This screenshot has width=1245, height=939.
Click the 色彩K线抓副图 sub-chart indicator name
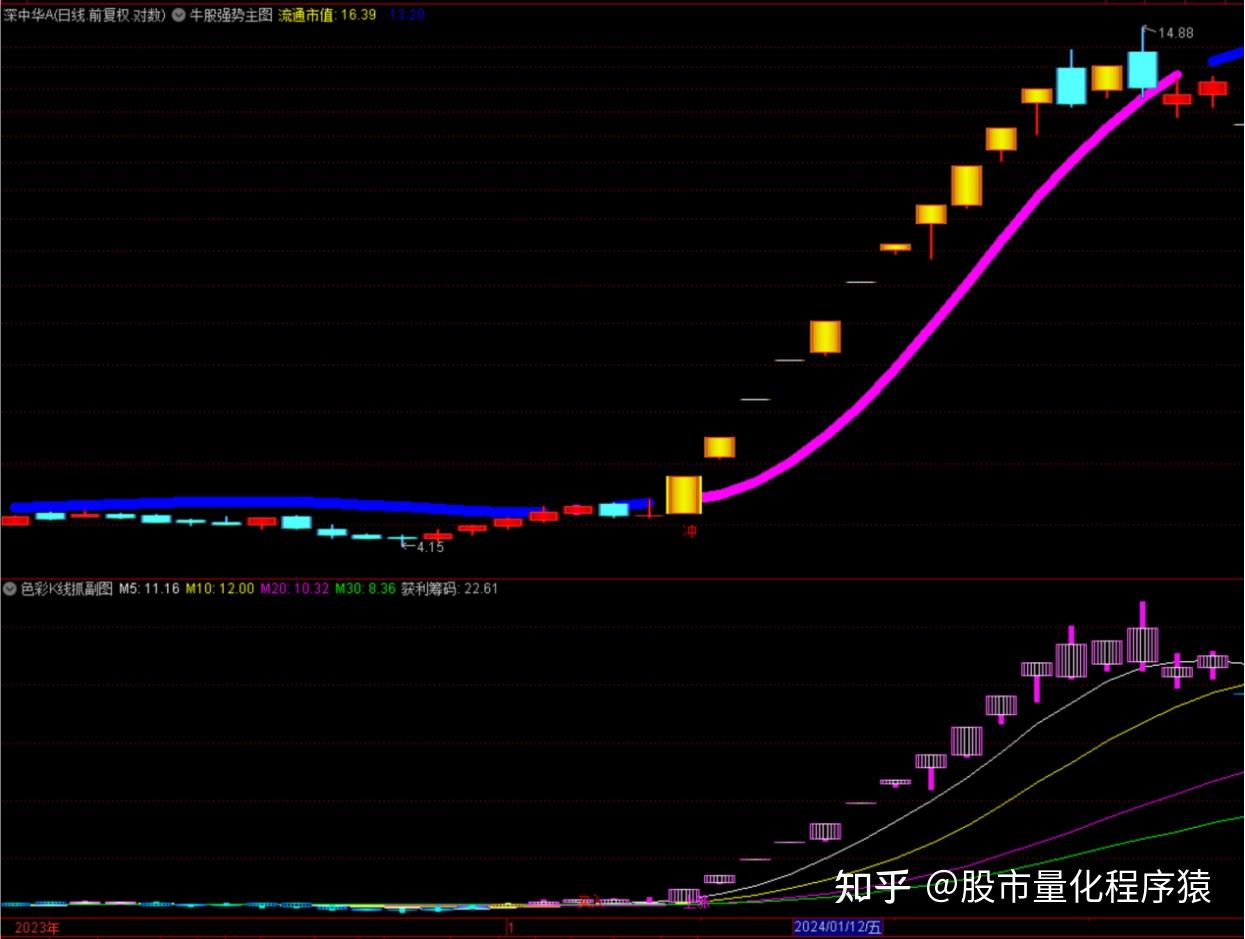(x=67, y=589)
